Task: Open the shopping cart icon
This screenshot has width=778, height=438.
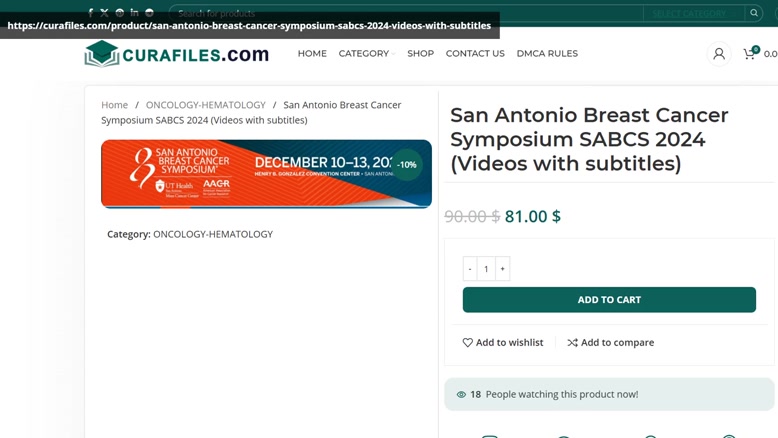Action: coord(750,54)
